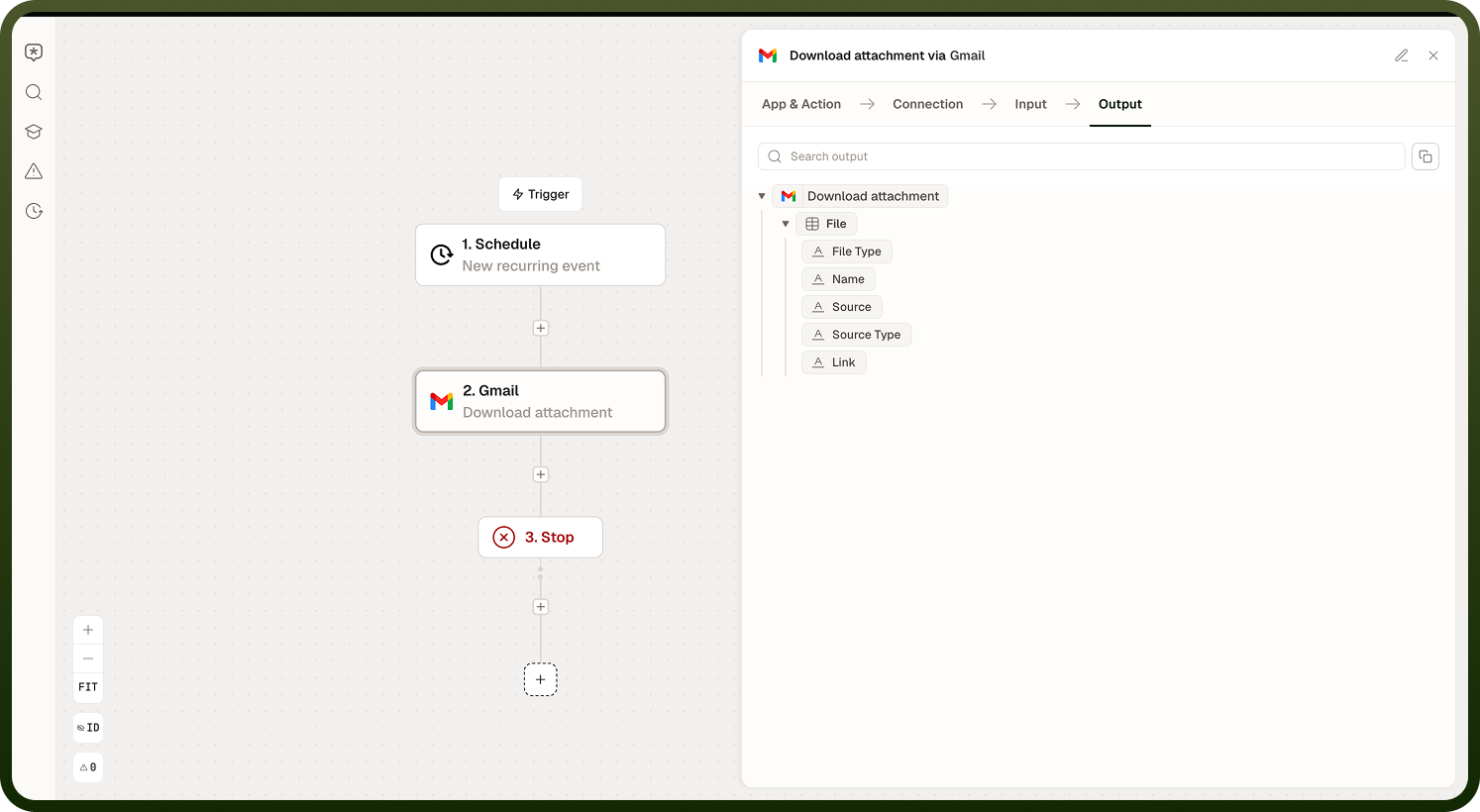Click the FIT view button

(x=88, y=687)
